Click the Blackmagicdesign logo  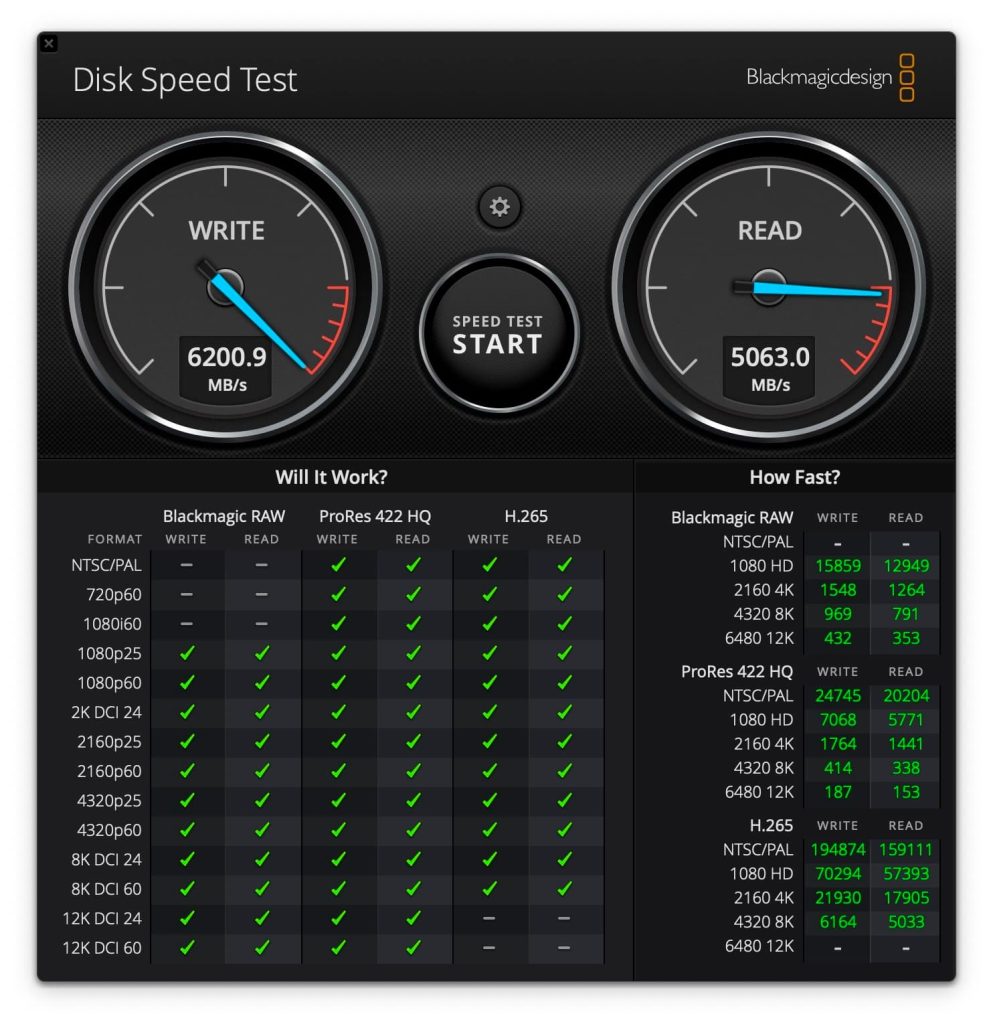pos(822,77)
